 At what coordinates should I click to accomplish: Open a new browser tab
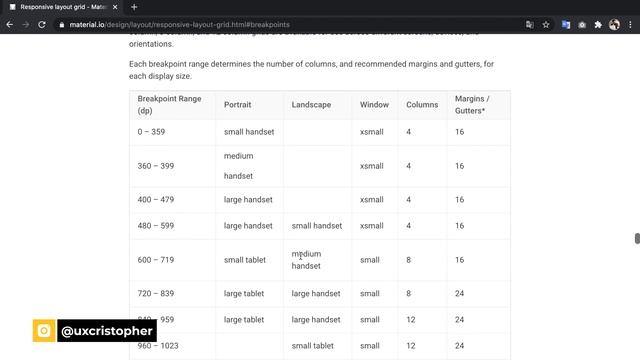(134, 7)
